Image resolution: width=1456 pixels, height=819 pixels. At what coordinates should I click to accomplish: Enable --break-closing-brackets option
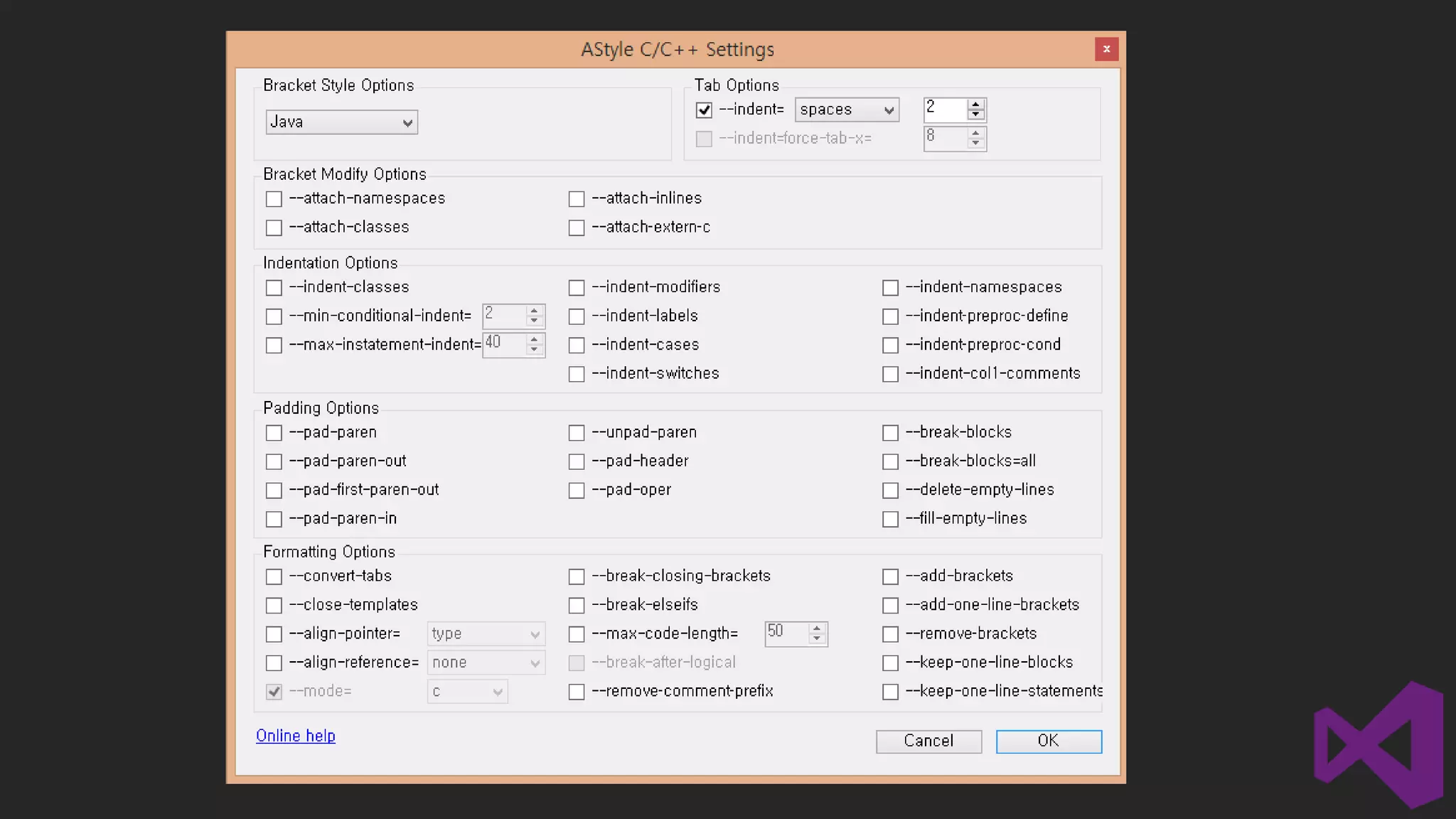pos(577,577)
